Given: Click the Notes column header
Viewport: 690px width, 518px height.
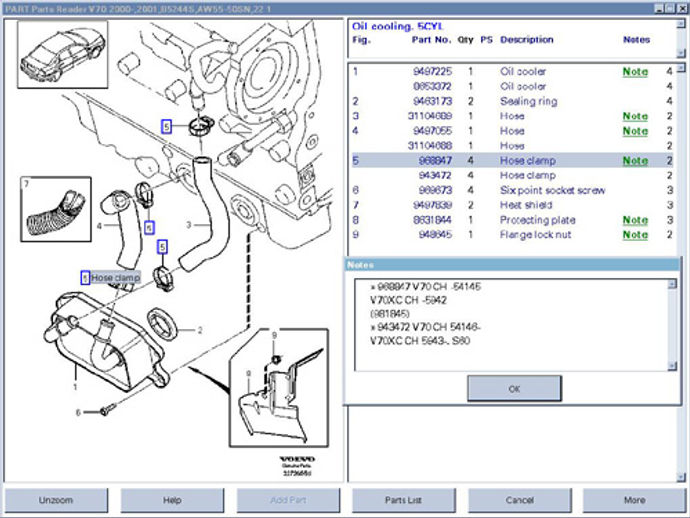Looking at the screenshot, I should 636,40.
